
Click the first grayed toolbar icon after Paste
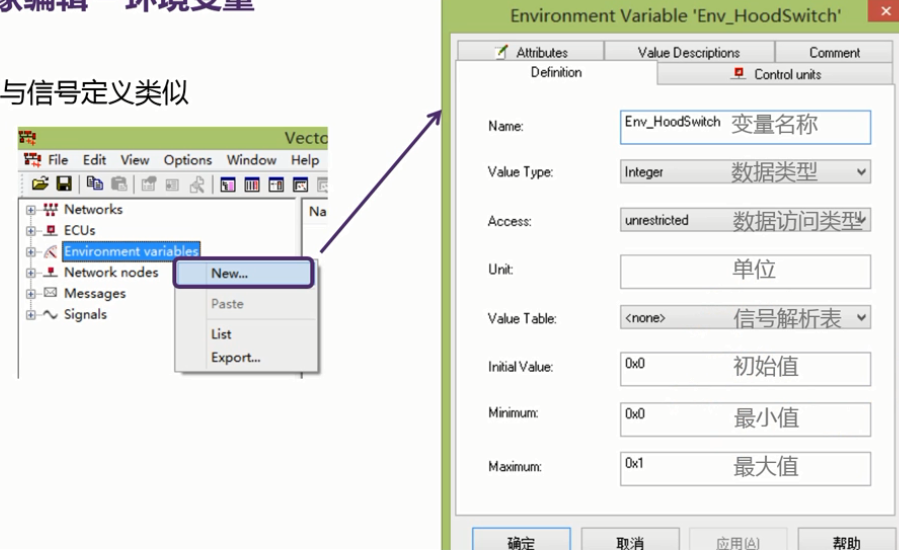click(x=149, y=185)
